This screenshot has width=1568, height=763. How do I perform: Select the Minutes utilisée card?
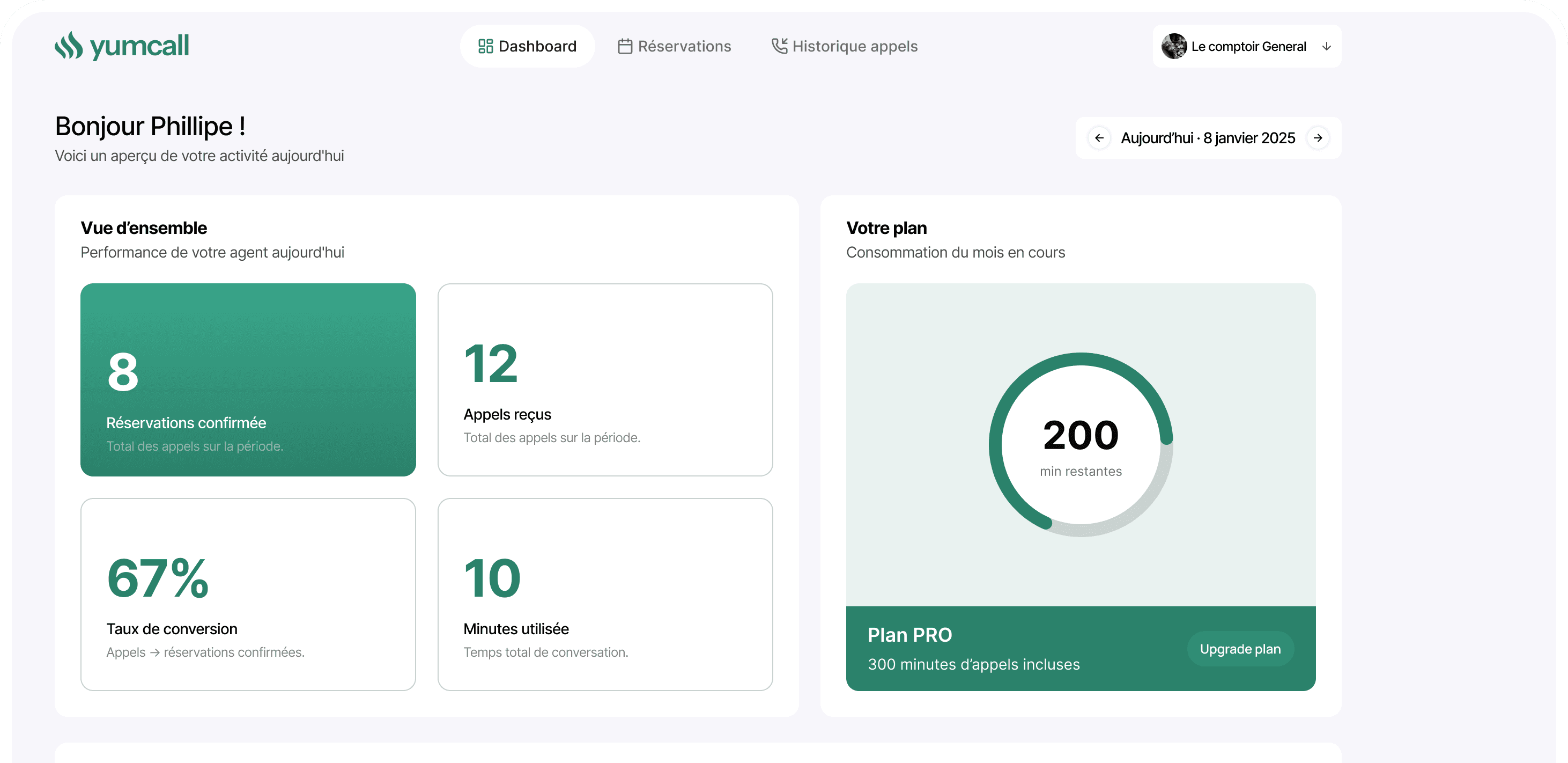[605, 594]
